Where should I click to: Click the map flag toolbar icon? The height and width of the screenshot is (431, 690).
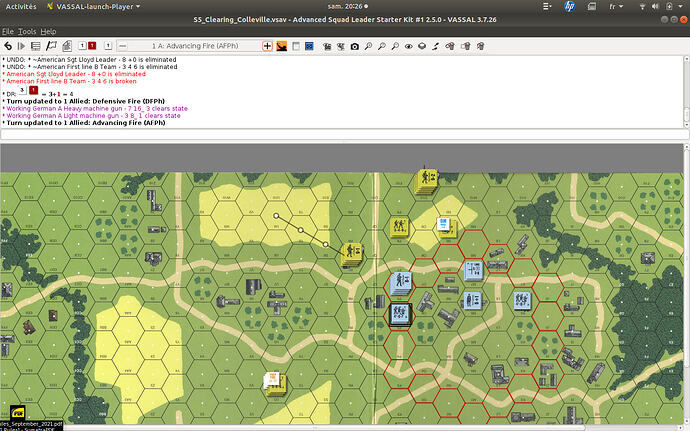tap(51, 46)
